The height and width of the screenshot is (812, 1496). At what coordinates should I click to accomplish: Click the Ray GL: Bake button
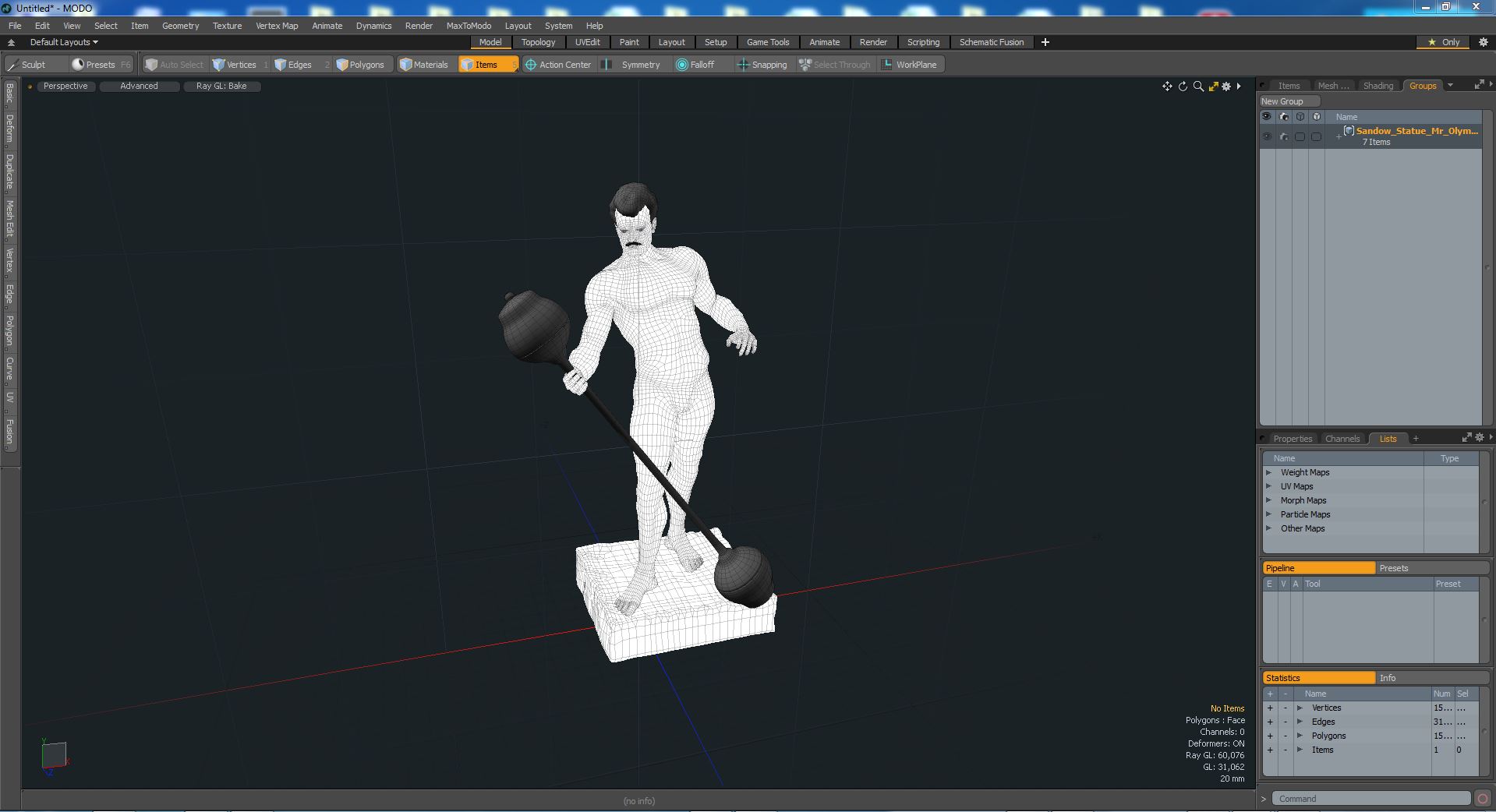pos(221,86)
